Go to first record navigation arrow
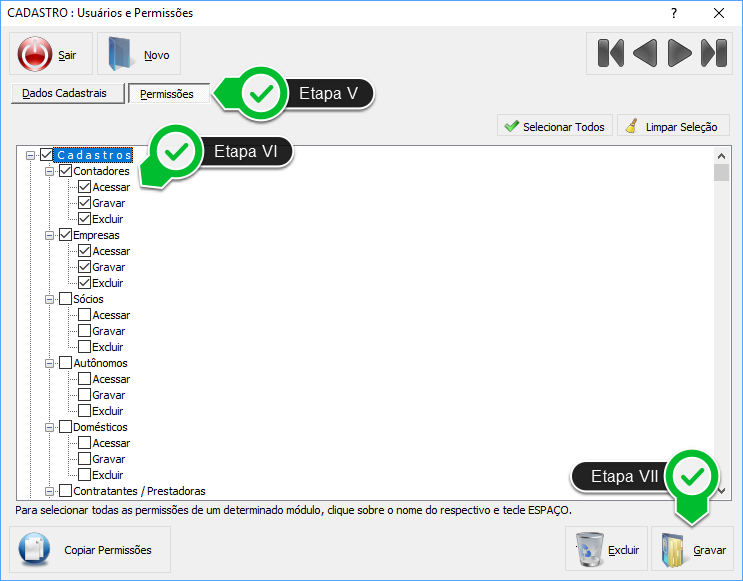743x581 pixels. (610, 53)
